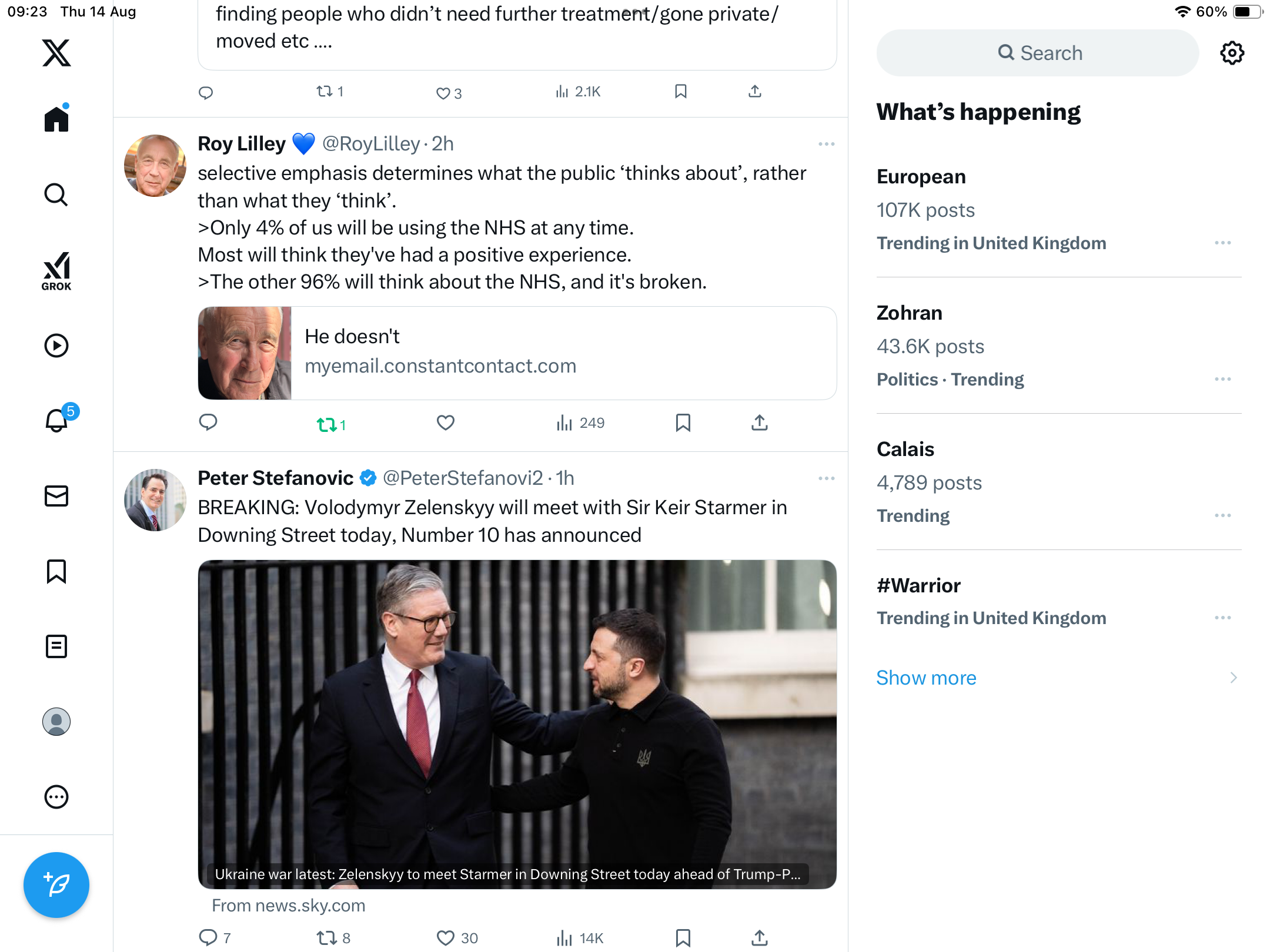Open the notifications bell

tap(56, 421)
